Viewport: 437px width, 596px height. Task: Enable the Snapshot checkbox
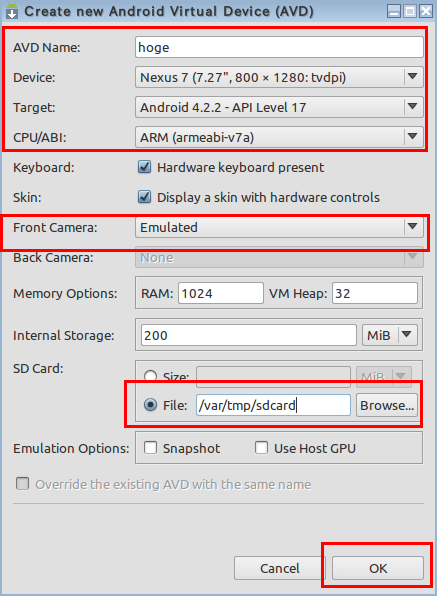pos(150,448)
